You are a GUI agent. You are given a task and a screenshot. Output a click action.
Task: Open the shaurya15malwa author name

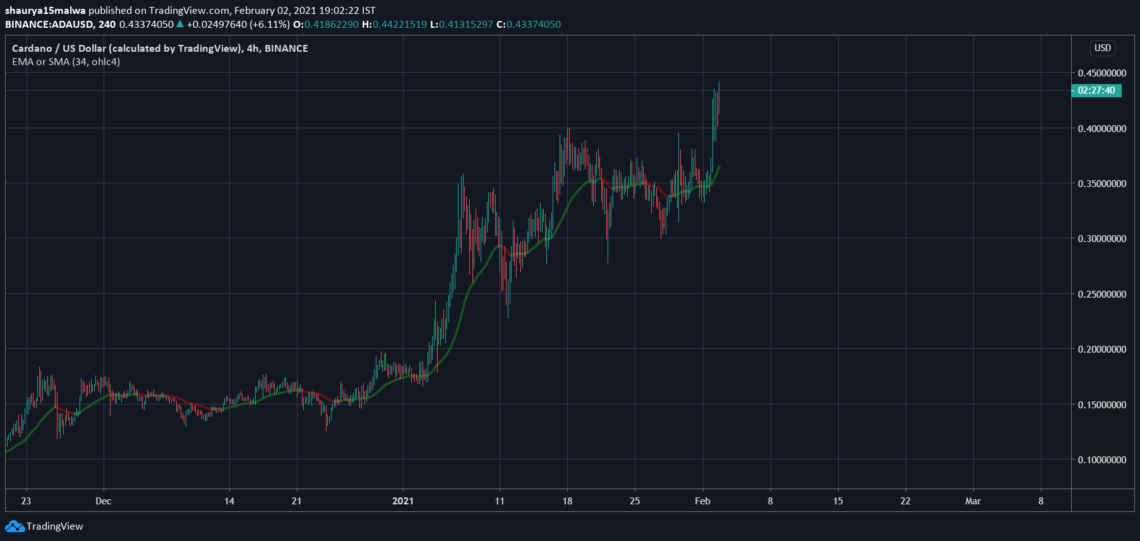[x=40, y=8]
